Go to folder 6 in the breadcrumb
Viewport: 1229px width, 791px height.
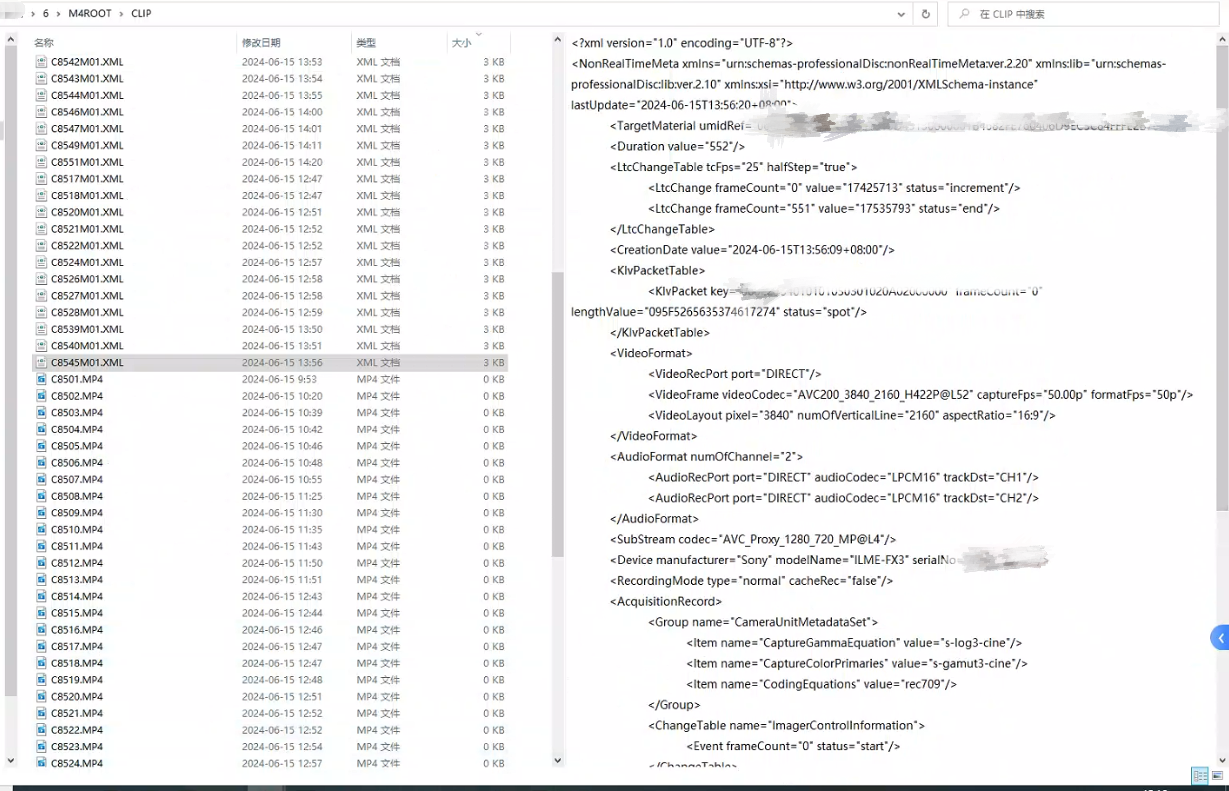coord(46,14)
